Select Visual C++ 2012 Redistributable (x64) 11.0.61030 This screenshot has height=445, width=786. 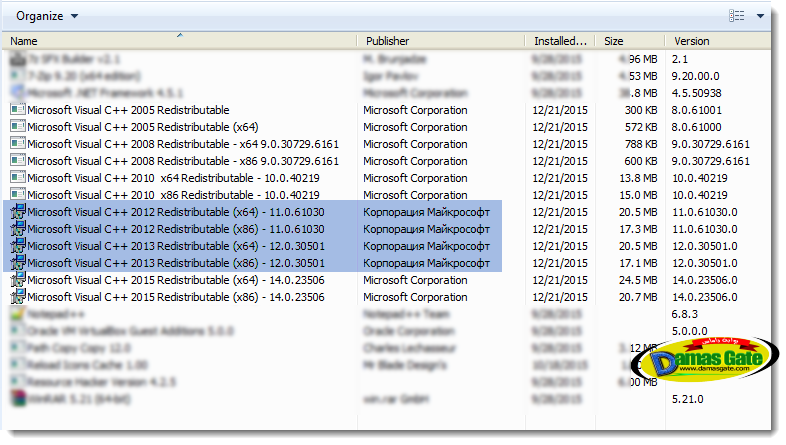[176, 212]
